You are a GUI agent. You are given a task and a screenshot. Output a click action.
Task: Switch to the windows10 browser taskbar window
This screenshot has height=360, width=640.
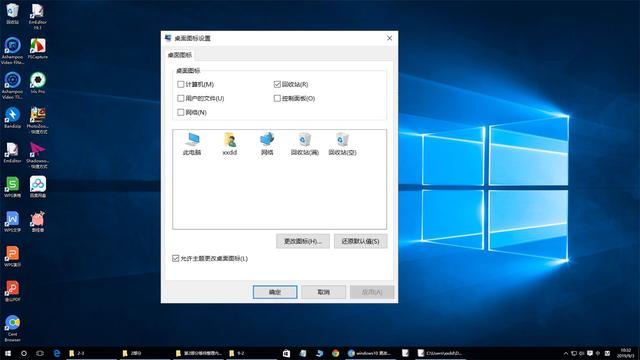[x=370, y=353]
